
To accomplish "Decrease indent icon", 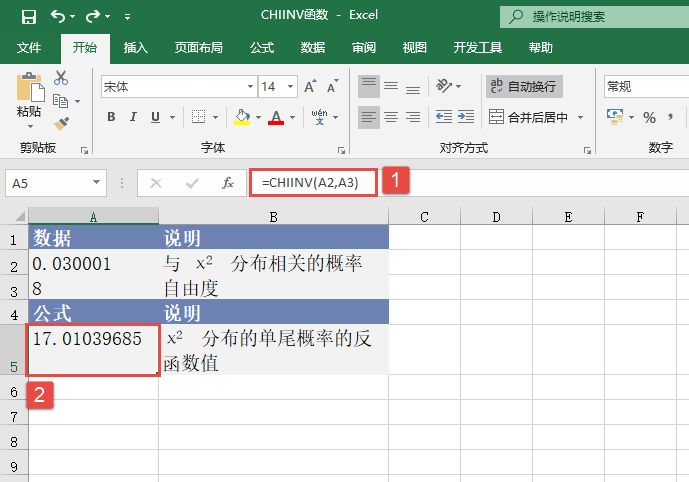I will [444, 117].
